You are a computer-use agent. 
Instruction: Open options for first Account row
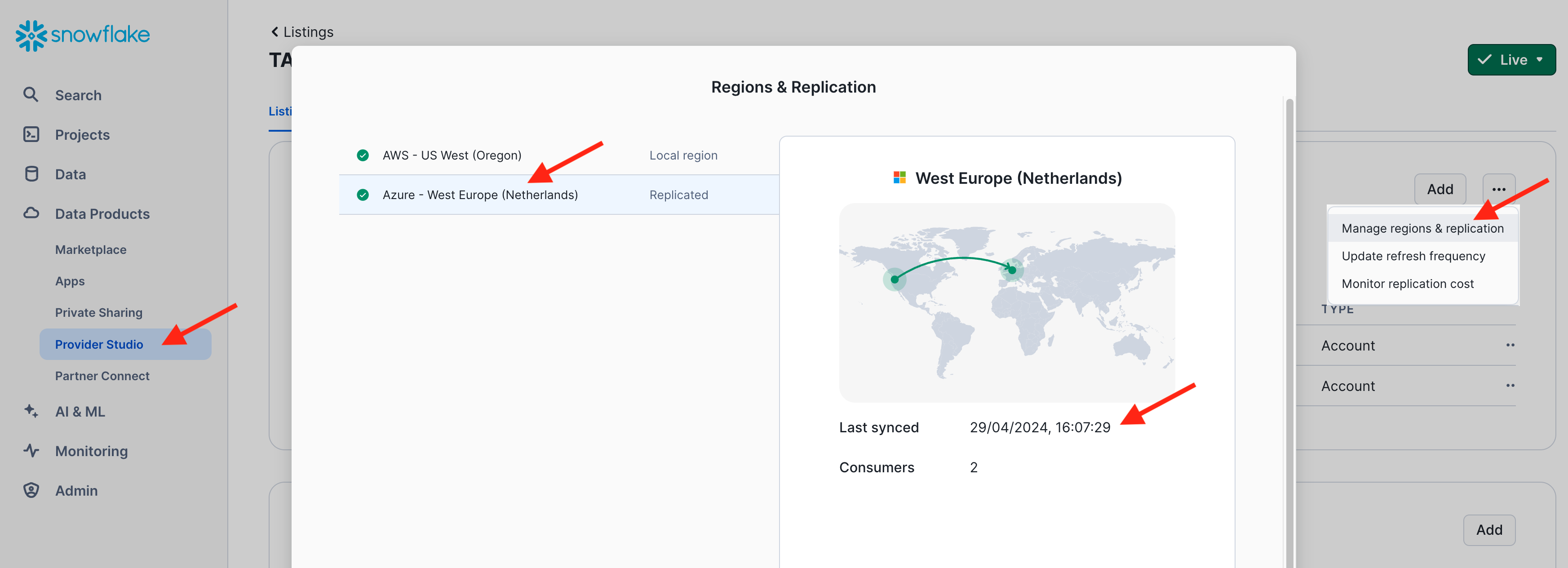pyautogui.click(x=1510, y=345)
